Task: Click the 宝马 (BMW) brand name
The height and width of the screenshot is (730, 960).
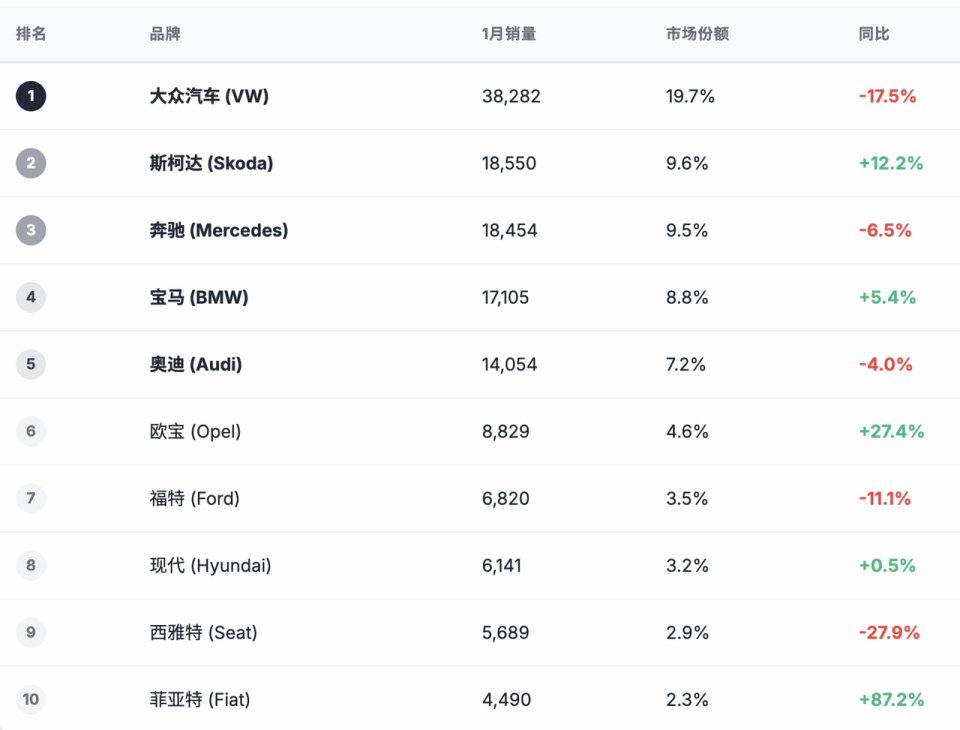Action: [x=199, y=297]
